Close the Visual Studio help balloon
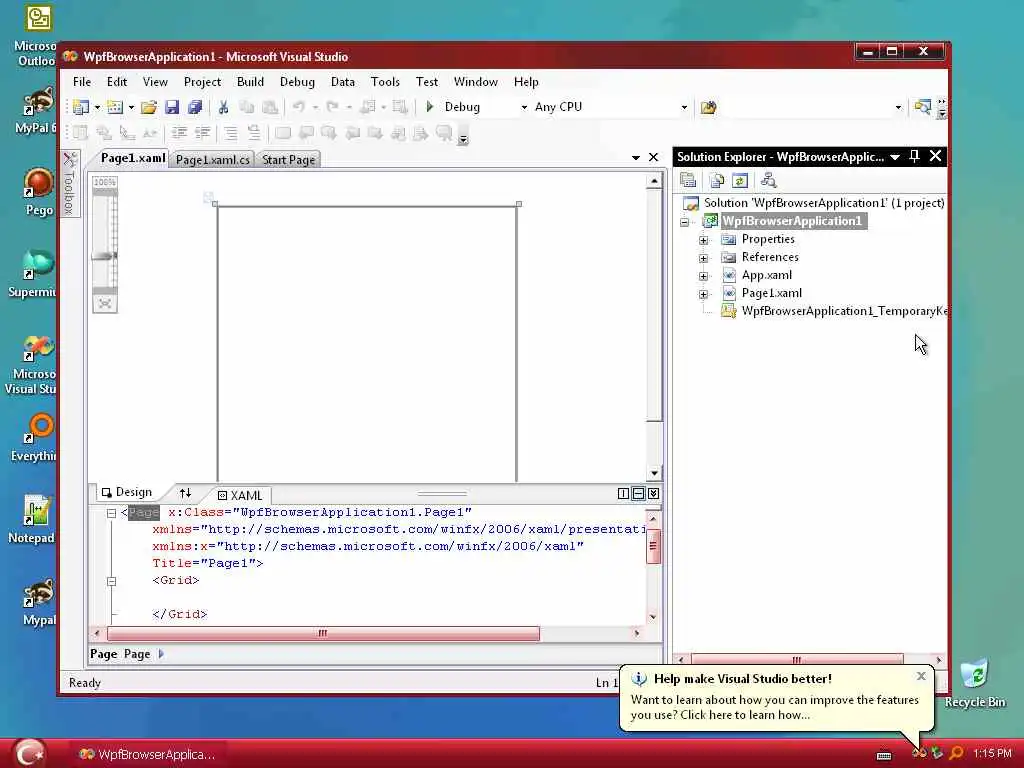 coord(921,676)
